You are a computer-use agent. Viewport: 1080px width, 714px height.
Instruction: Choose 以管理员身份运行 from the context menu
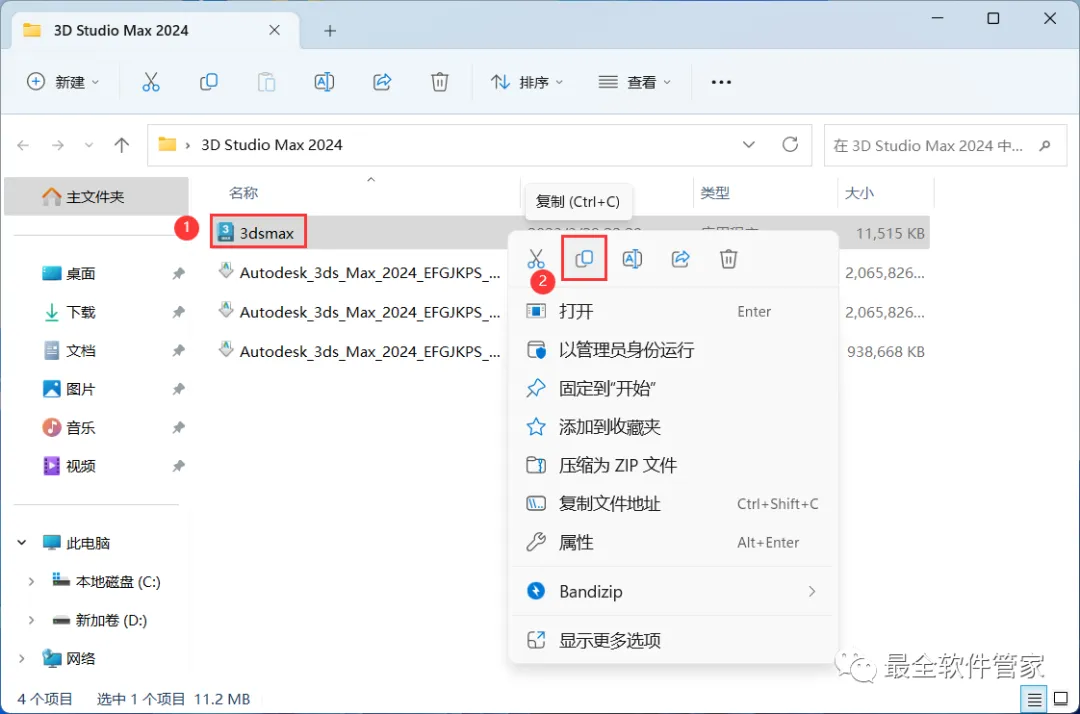(x=673, y=350)
